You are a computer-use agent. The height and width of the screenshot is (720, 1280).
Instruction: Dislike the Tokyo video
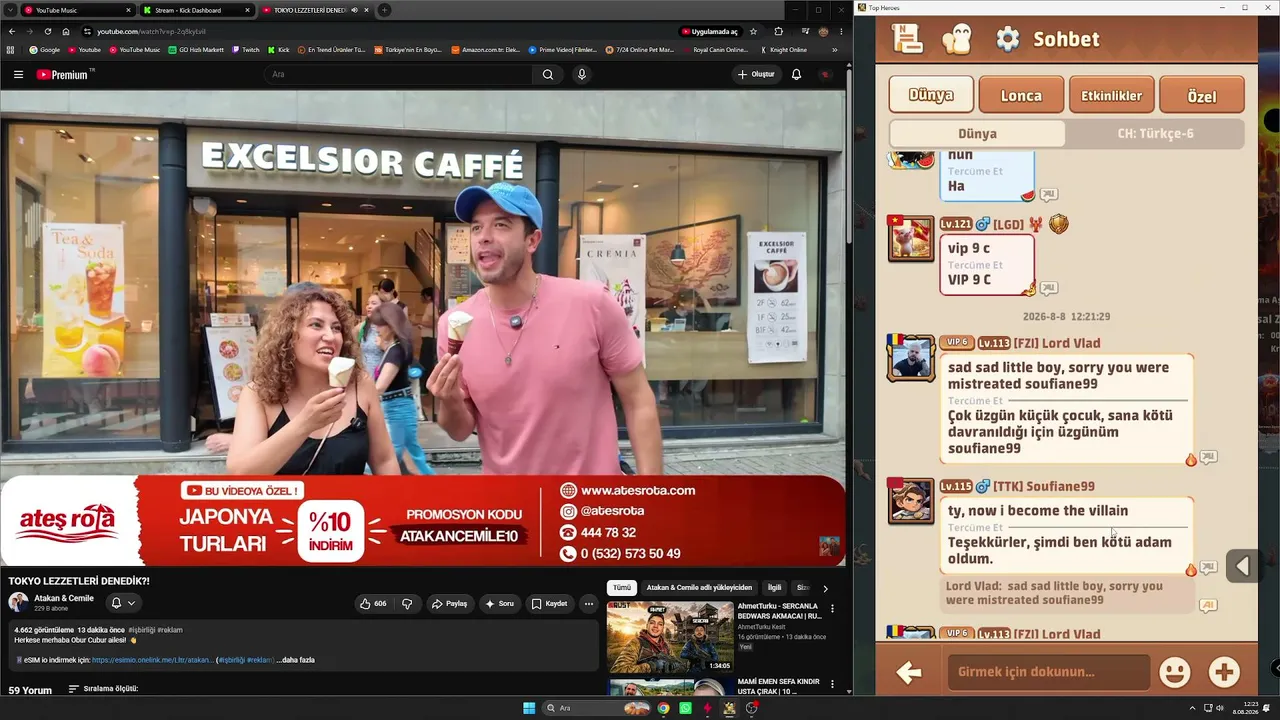[x=407, y=604]
